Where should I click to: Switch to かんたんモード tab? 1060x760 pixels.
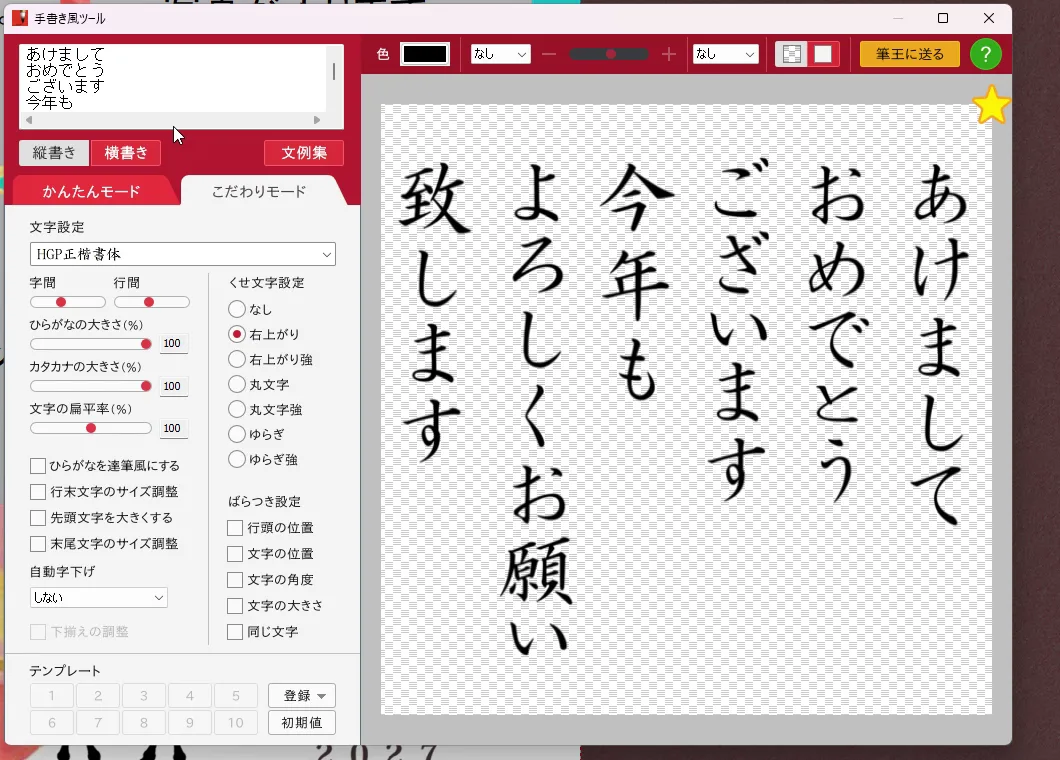[x=91, y=191]
